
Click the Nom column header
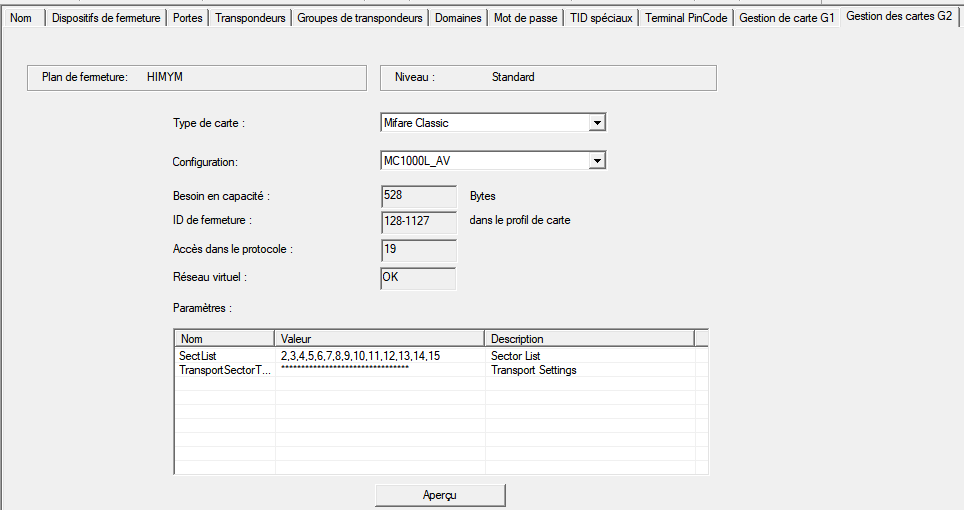click(x=224, y=339)
